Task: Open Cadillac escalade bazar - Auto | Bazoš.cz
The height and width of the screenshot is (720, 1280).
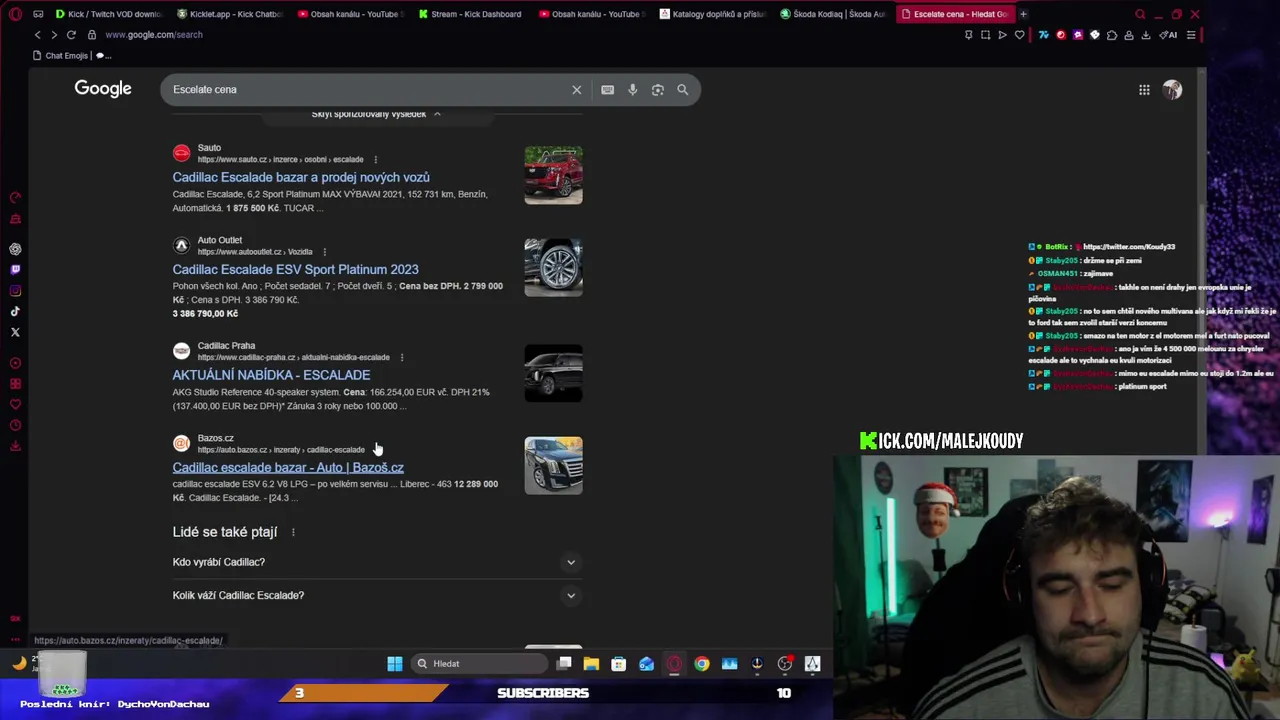Action: click(x=288, y=467)
